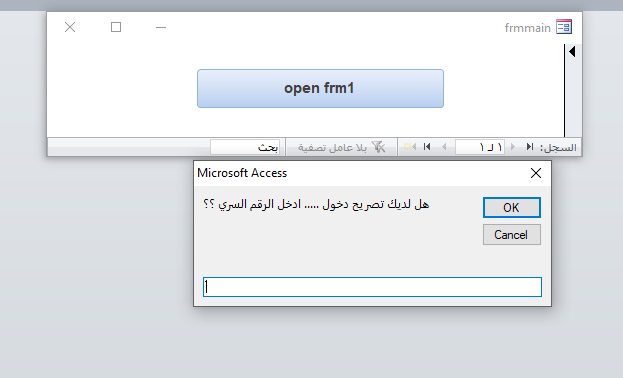Viewport: 623px width, 378px height.
Task: Select the record selector black arrow
Action: (x=572, y=51)
